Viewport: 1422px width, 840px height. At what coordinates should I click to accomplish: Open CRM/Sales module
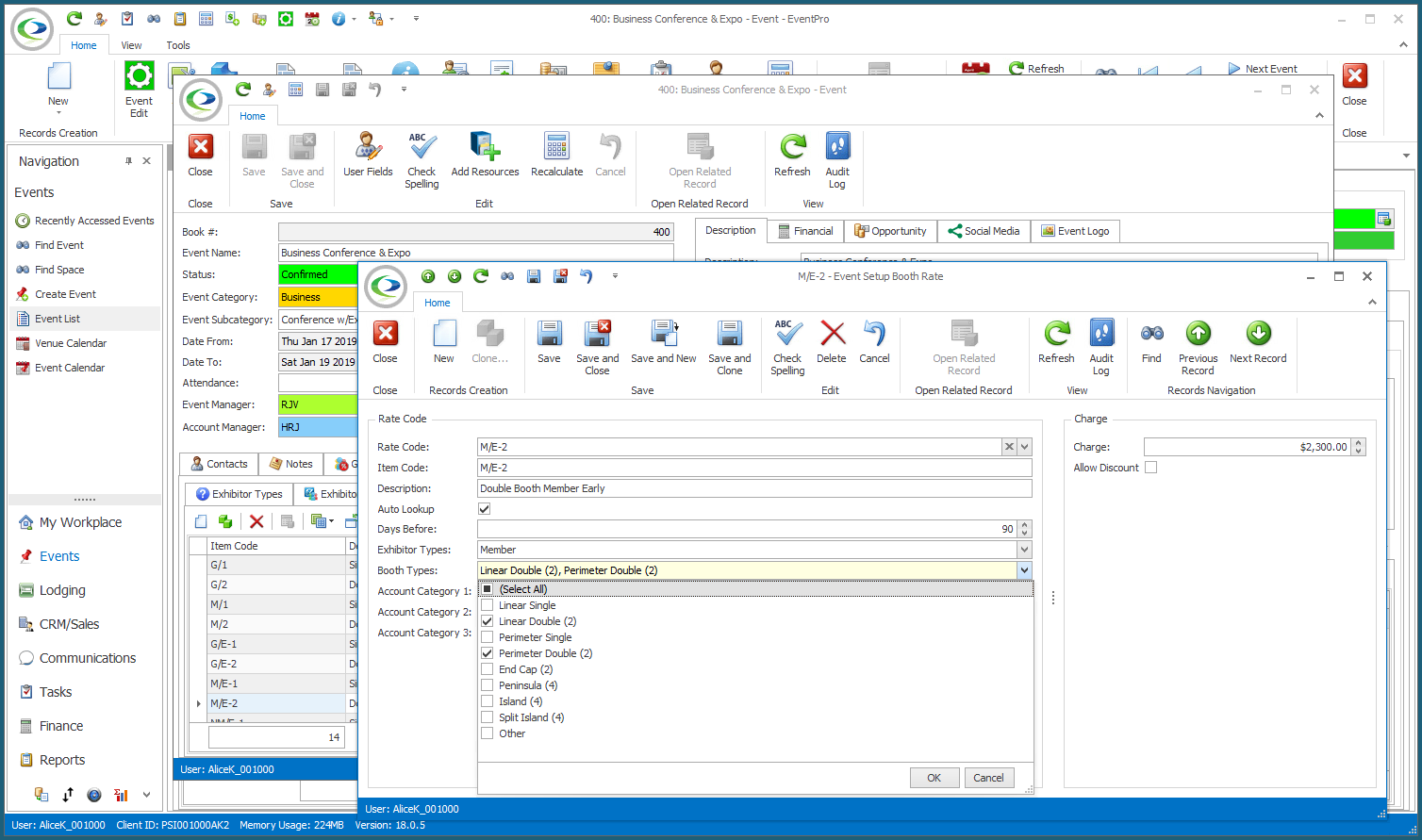click(x=69, y=624)
